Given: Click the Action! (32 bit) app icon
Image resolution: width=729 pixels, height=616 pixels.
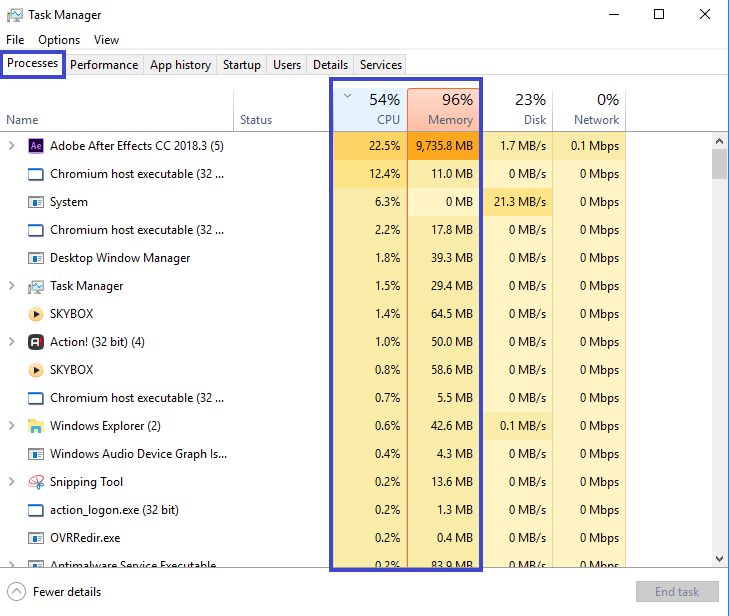Looking at the screenshot, I should (x=36, y=342).
